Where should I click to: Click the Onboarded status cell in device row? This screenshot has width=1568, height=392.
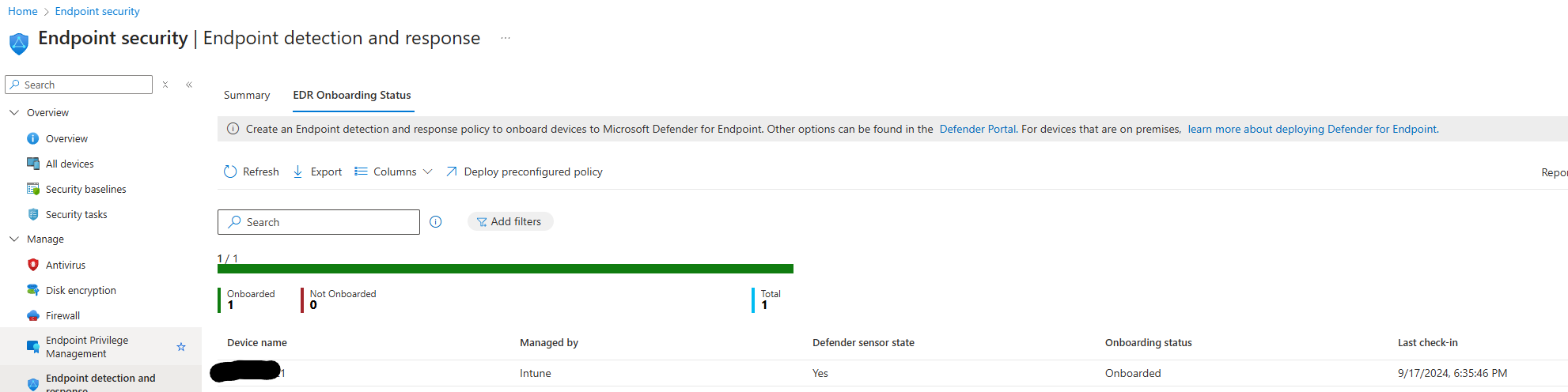[1133, 373]
